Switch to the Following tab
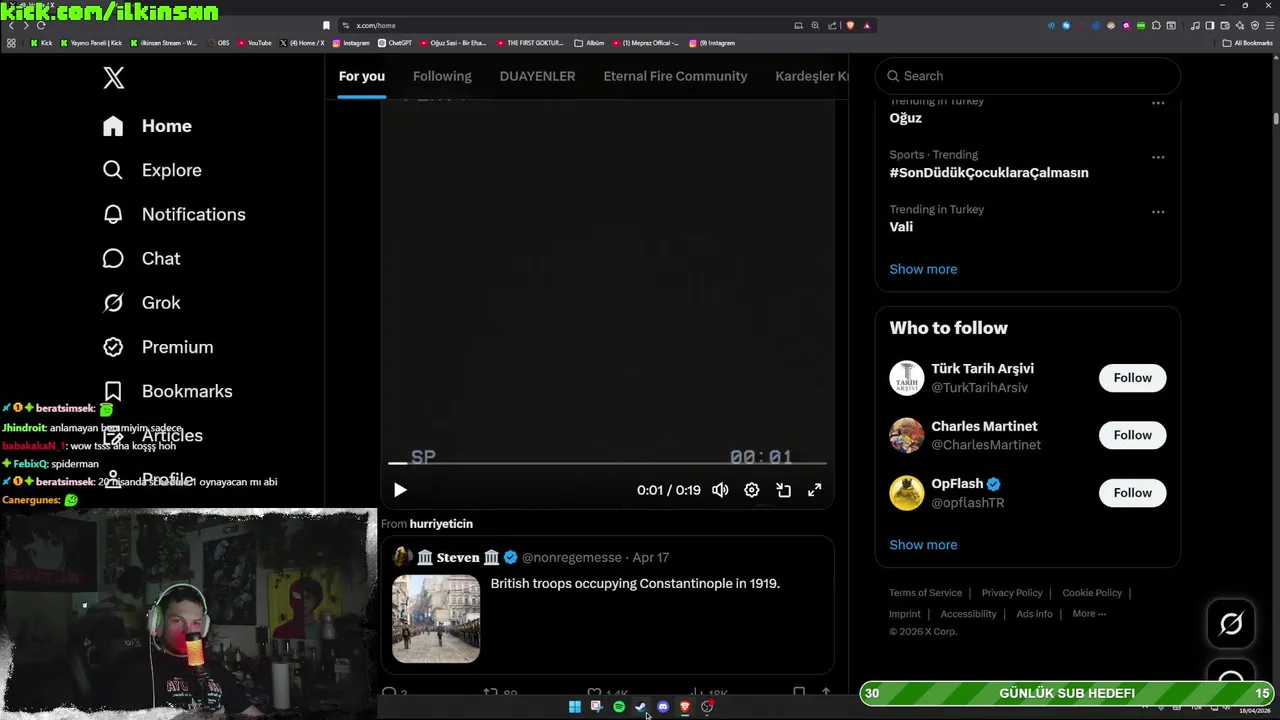1280x720 pixels. click(442, 76)
